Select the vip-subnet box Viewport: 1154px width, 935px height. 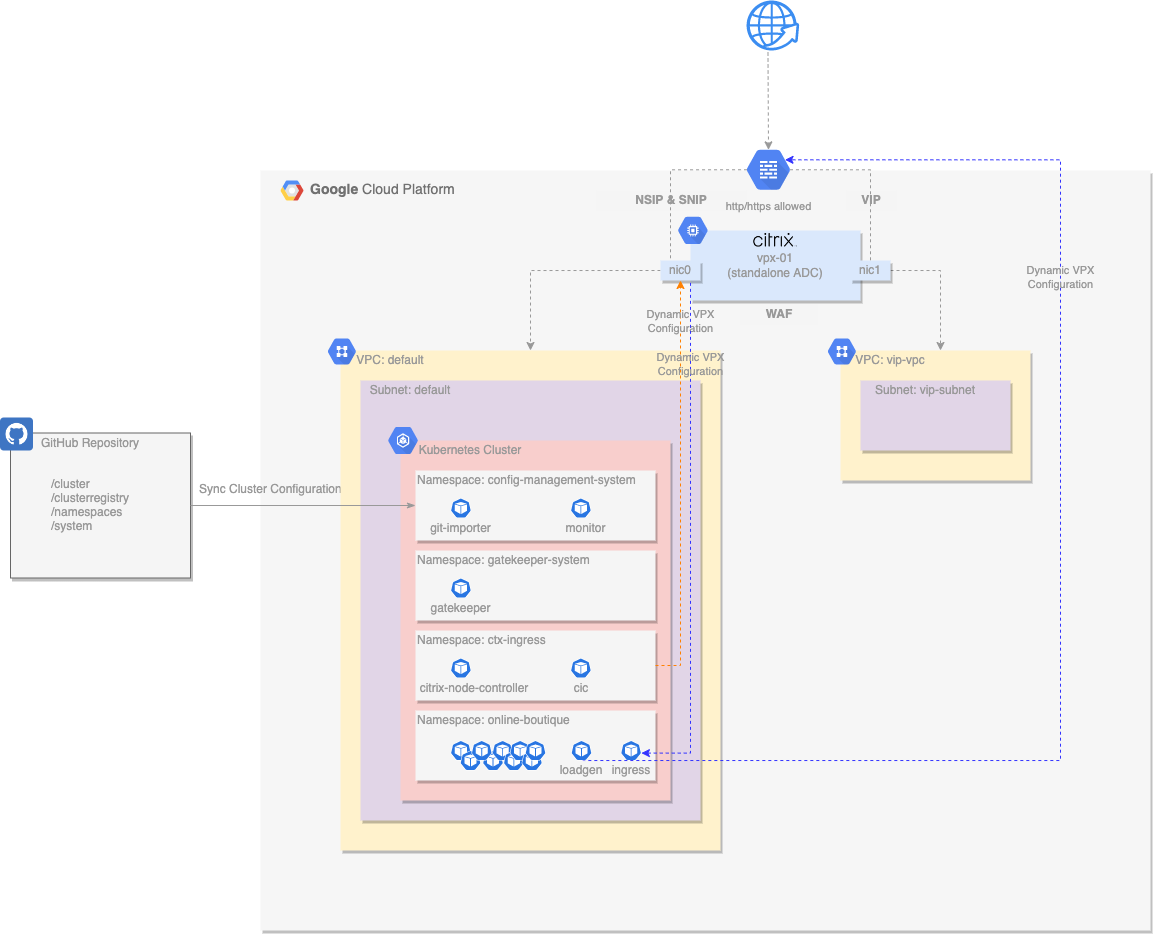point(935,415)
